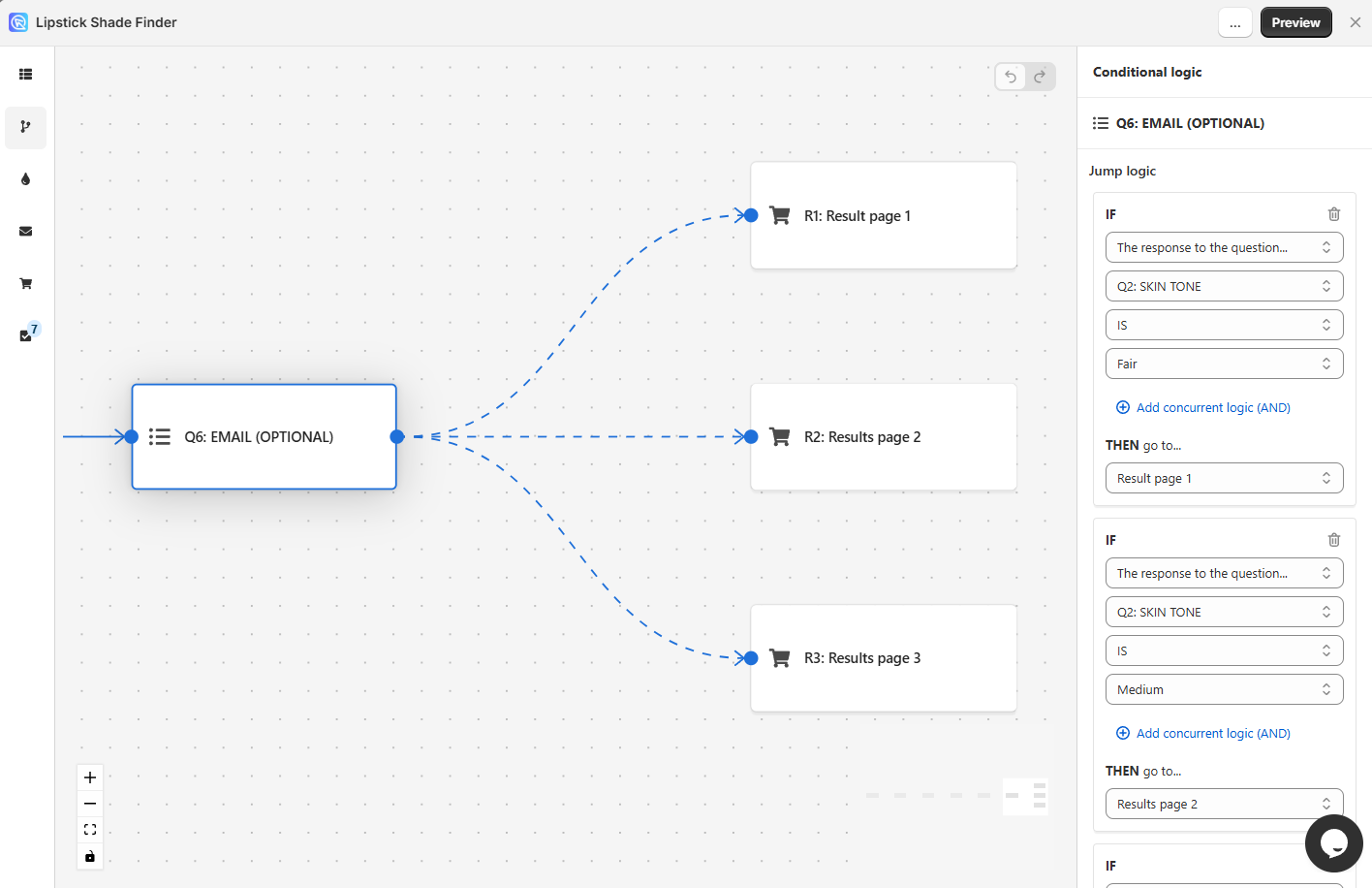
Task: Redo the last canvas change
Action: (x=1040, y=77)
